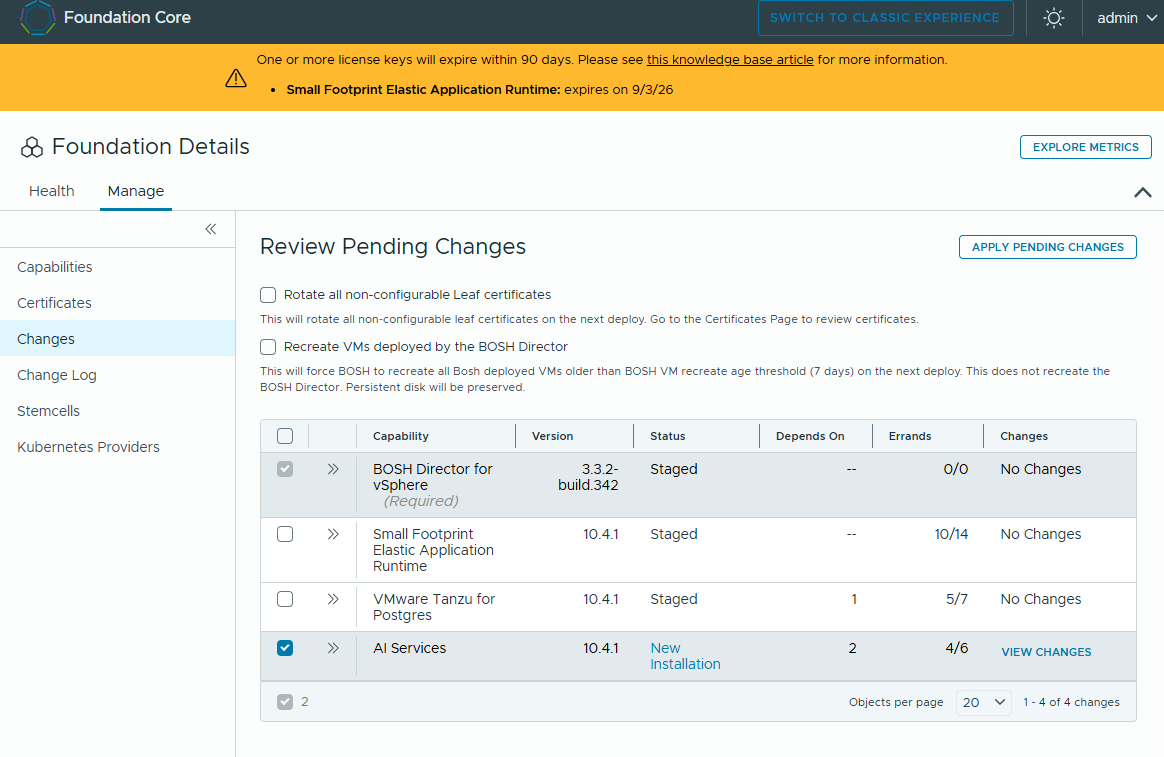The image size is (1164, 757).
Task: Open Capabilities in the sidebar
Action: 55,267
